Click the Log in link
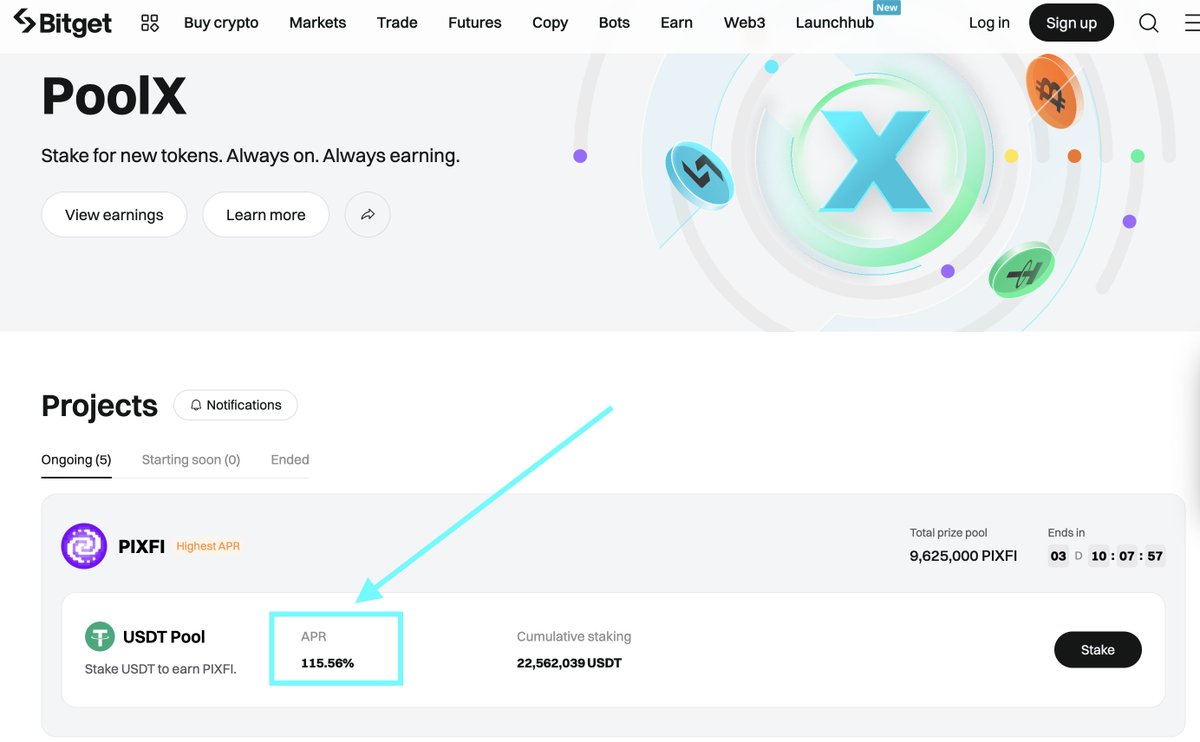 [989, 22]
